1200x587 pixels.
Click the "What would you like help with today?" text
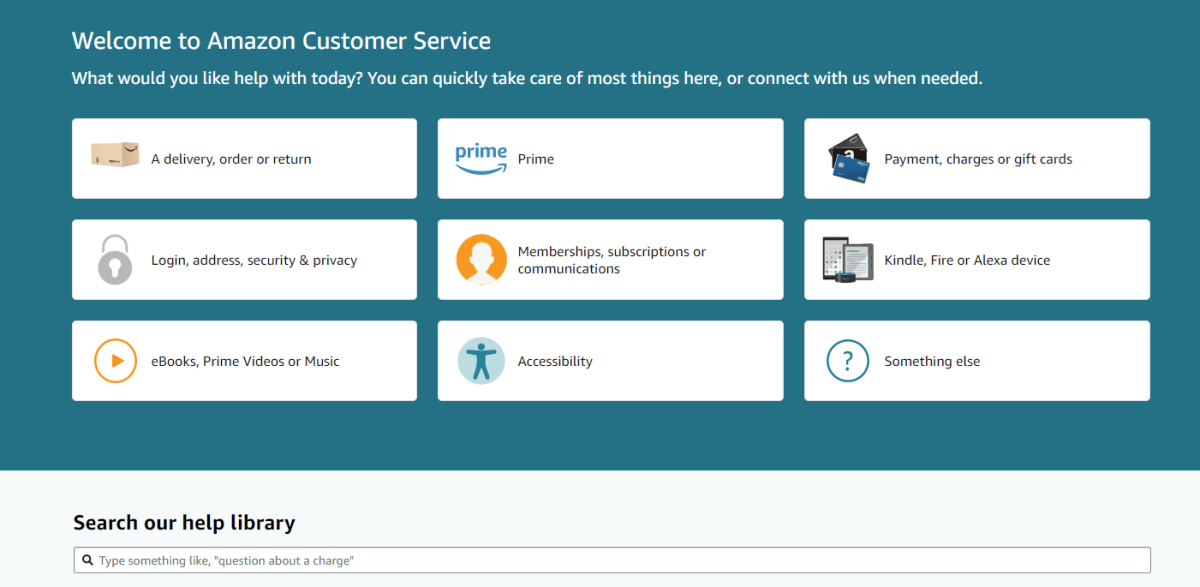tap(217, 78)
